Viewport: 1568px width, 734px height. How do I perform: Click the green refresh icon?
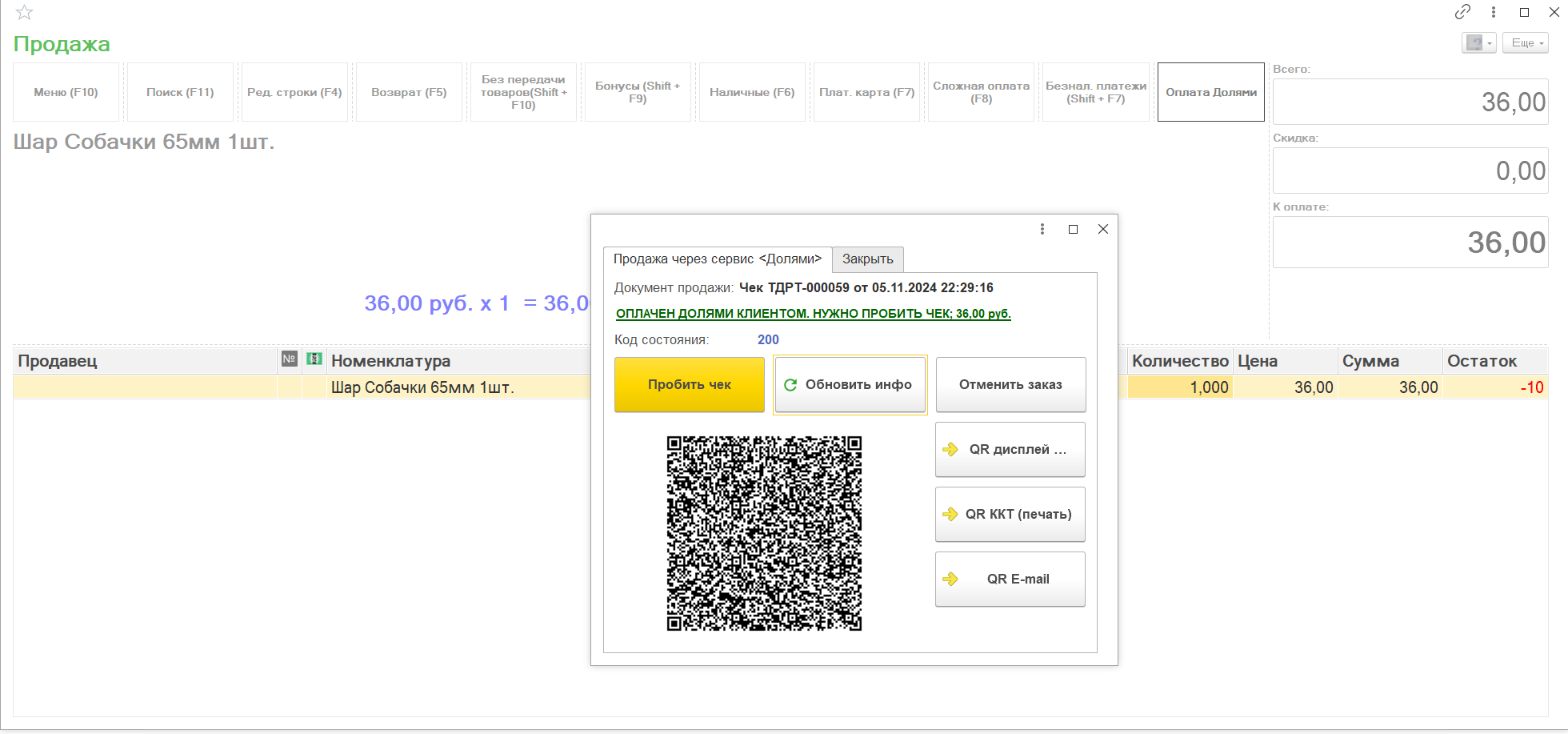point(790,385)
